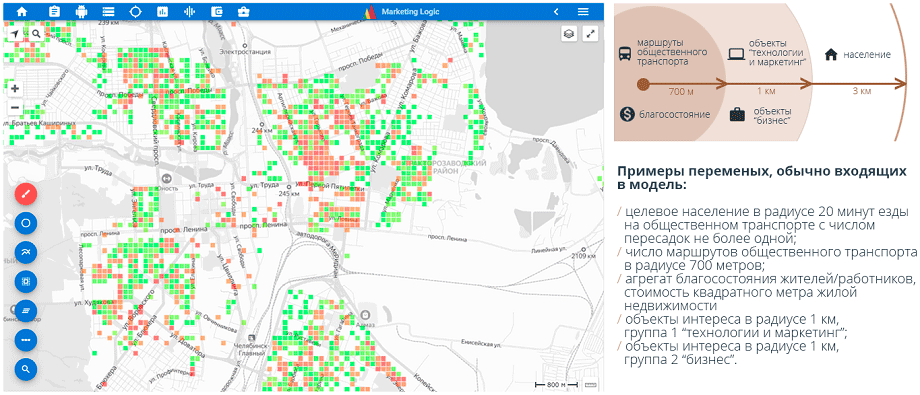Screen dimensions: 920x395
Task: Open the wallet icon
Action: coord(216,11)
